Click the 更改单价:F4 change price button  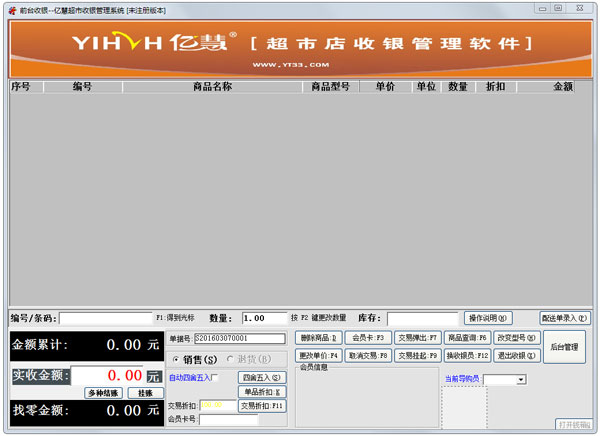[318, 356]
